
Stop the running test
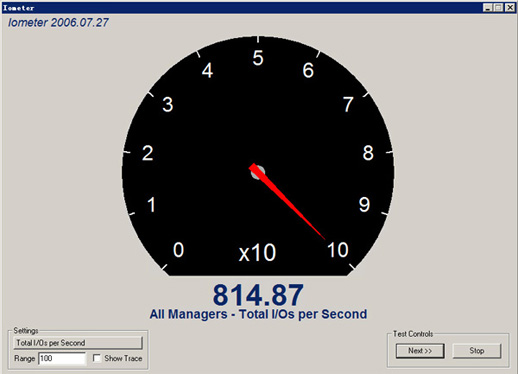point(476,351)
